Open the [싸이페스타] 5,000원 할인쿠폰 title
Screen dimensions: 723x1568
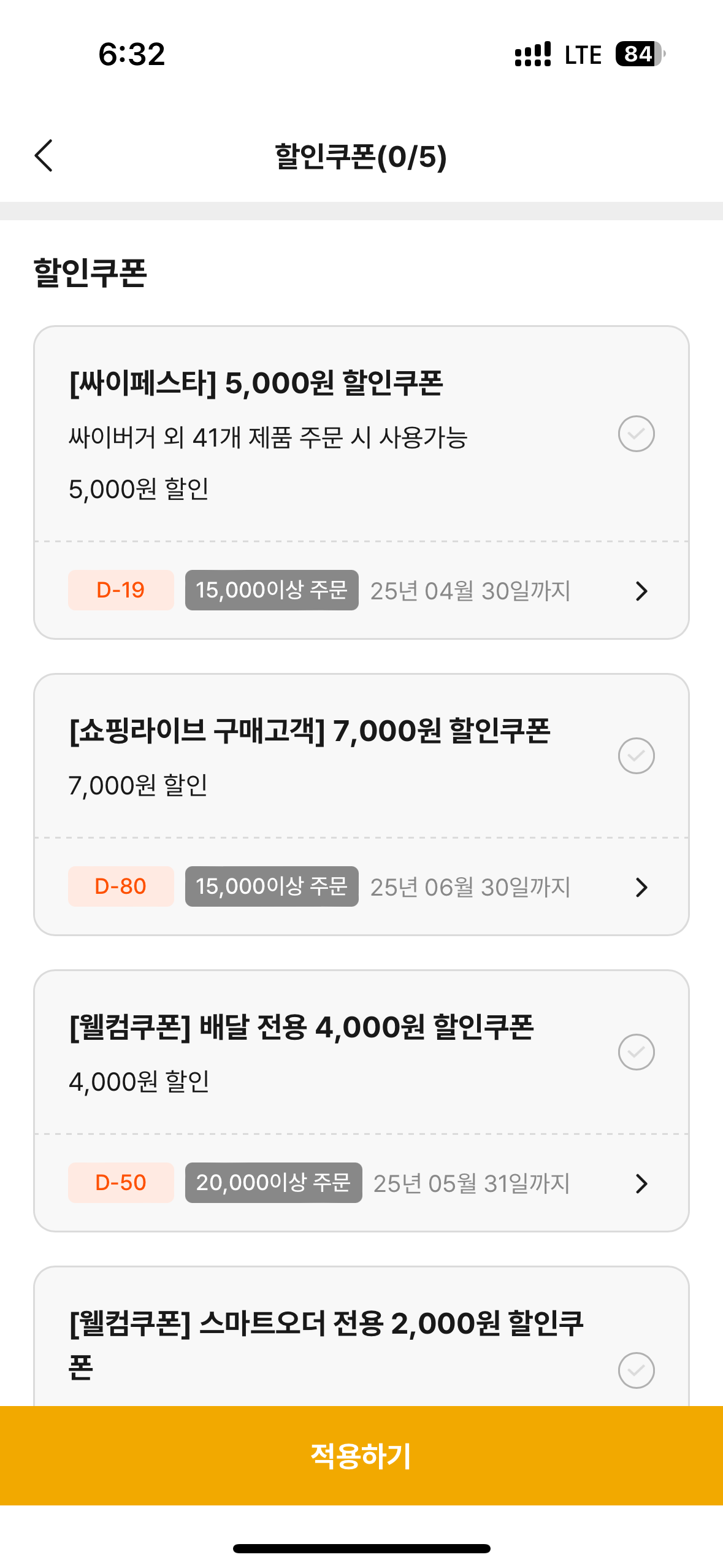(x=256, y=383)
